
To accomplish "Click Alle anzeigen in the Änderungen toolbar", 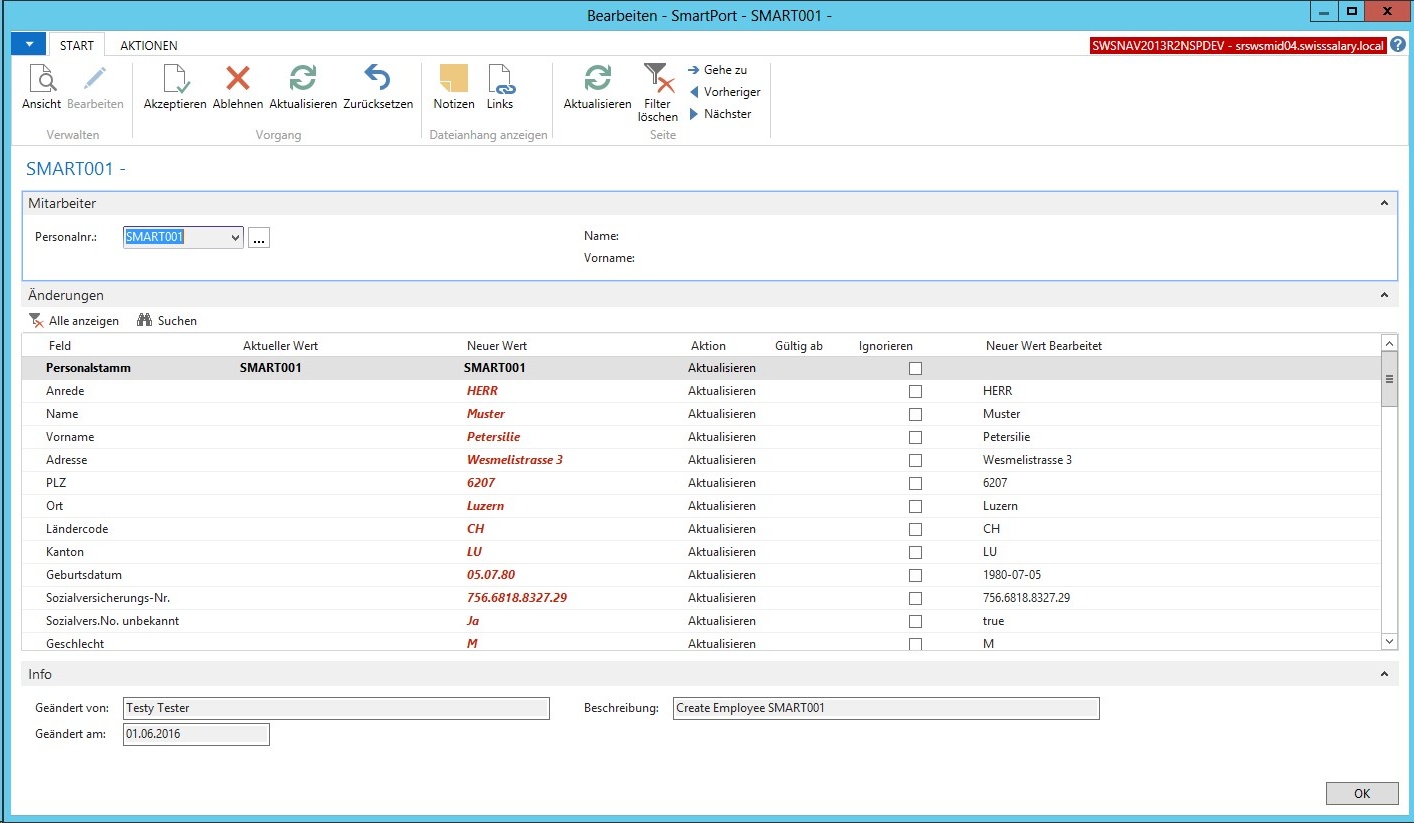I will 74,321.
